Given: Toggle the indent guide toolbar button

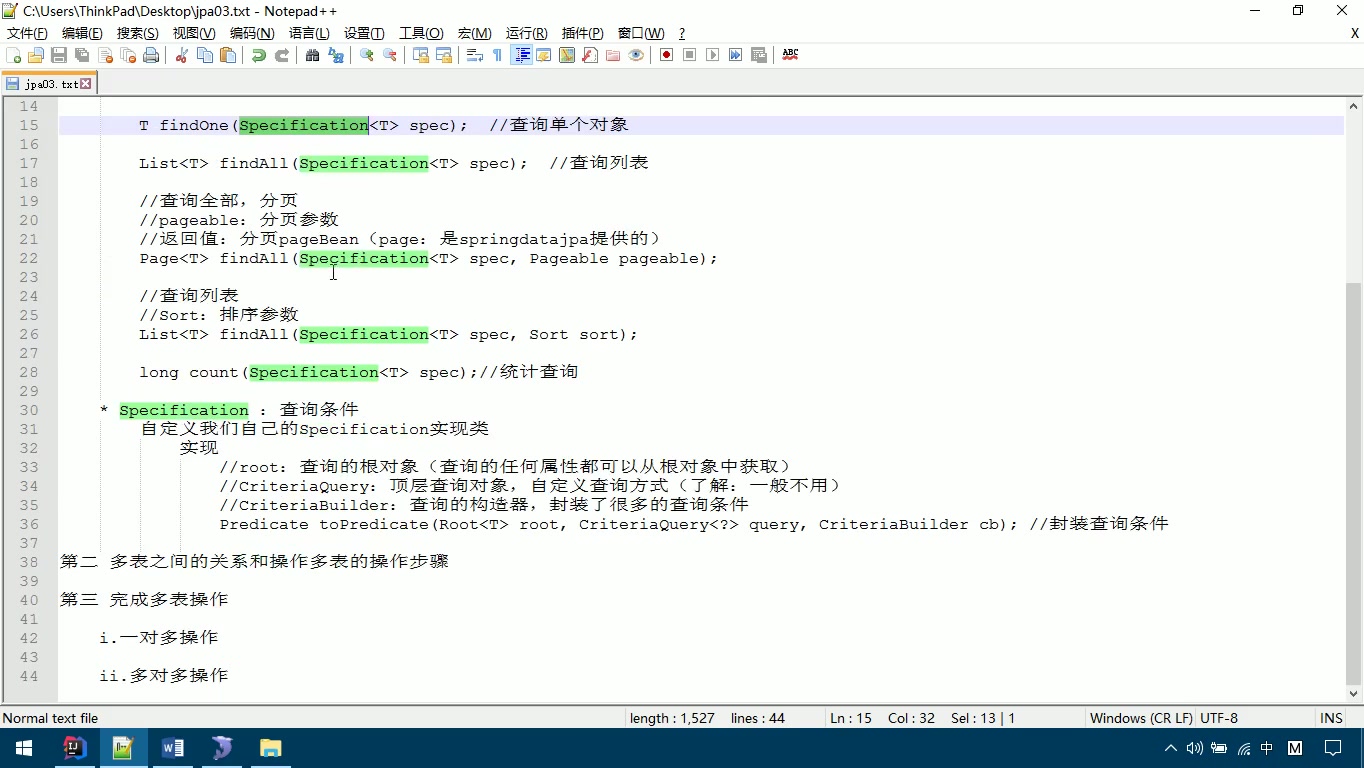Looking at the screenshot, I should [521, 55].
